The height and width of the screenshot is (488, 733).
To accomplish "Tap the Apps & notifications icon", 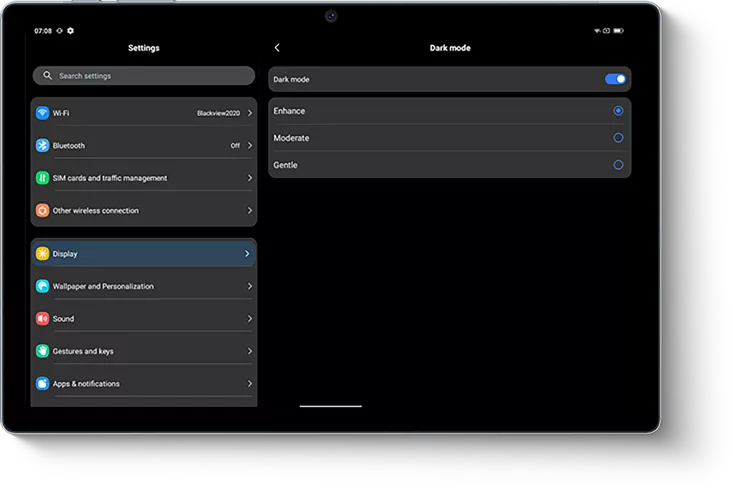I will point(42,384).
